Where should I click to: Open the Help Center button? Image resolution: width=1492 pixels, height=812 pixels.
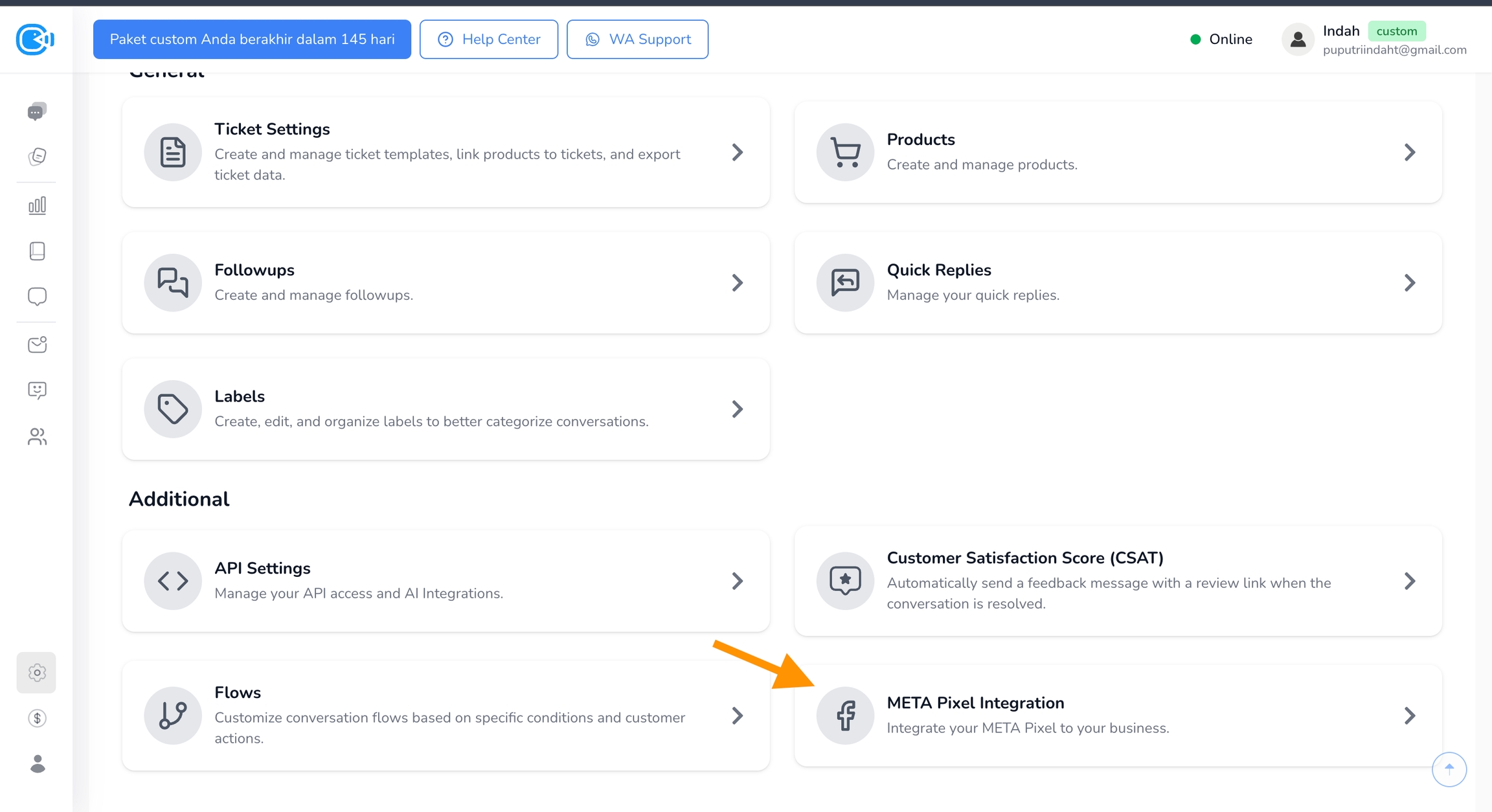click(x=488, y=39)
